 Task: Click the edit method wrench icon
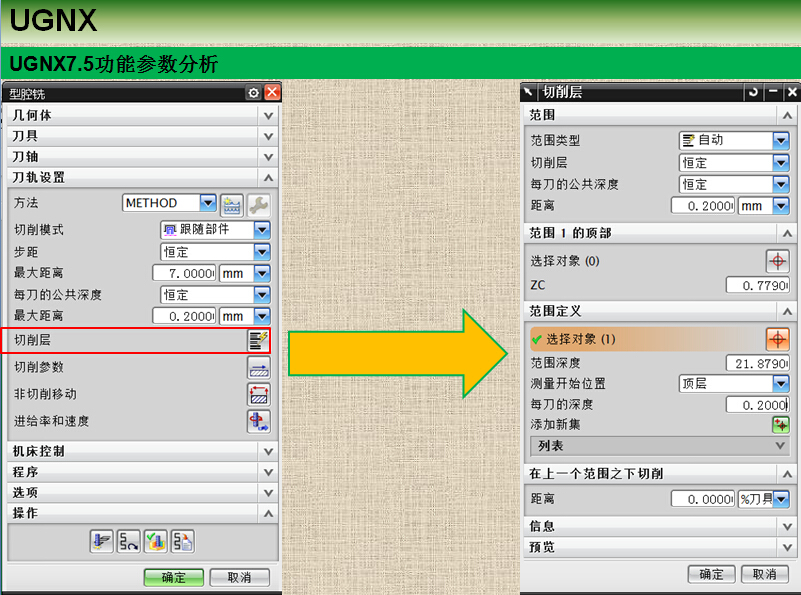click(258, 205)
